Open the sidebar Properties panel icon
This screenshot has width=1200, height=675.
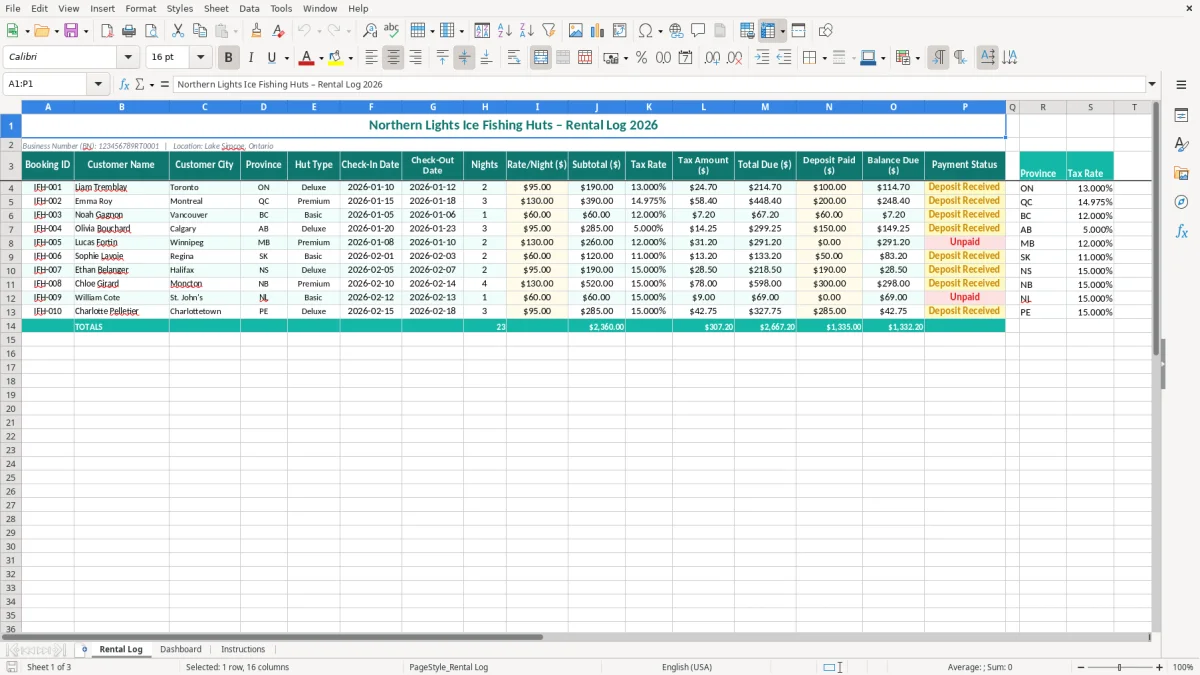(1181, 115)
